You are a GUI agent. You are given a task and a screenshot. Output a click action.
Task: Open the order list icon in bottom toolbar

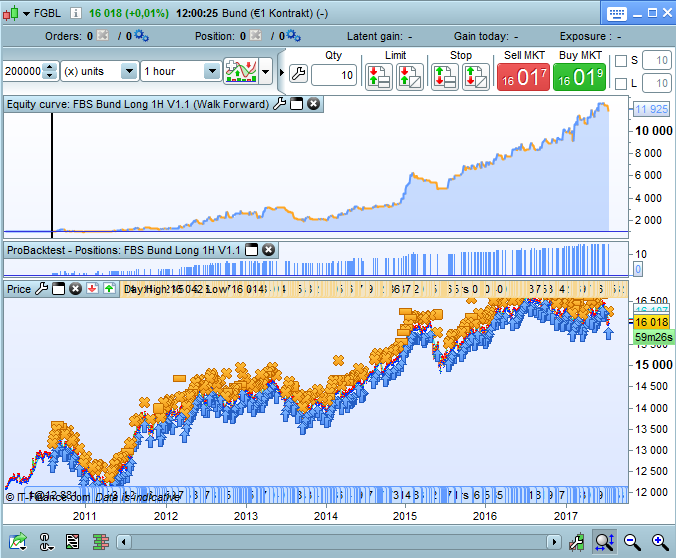click(72, 542)
